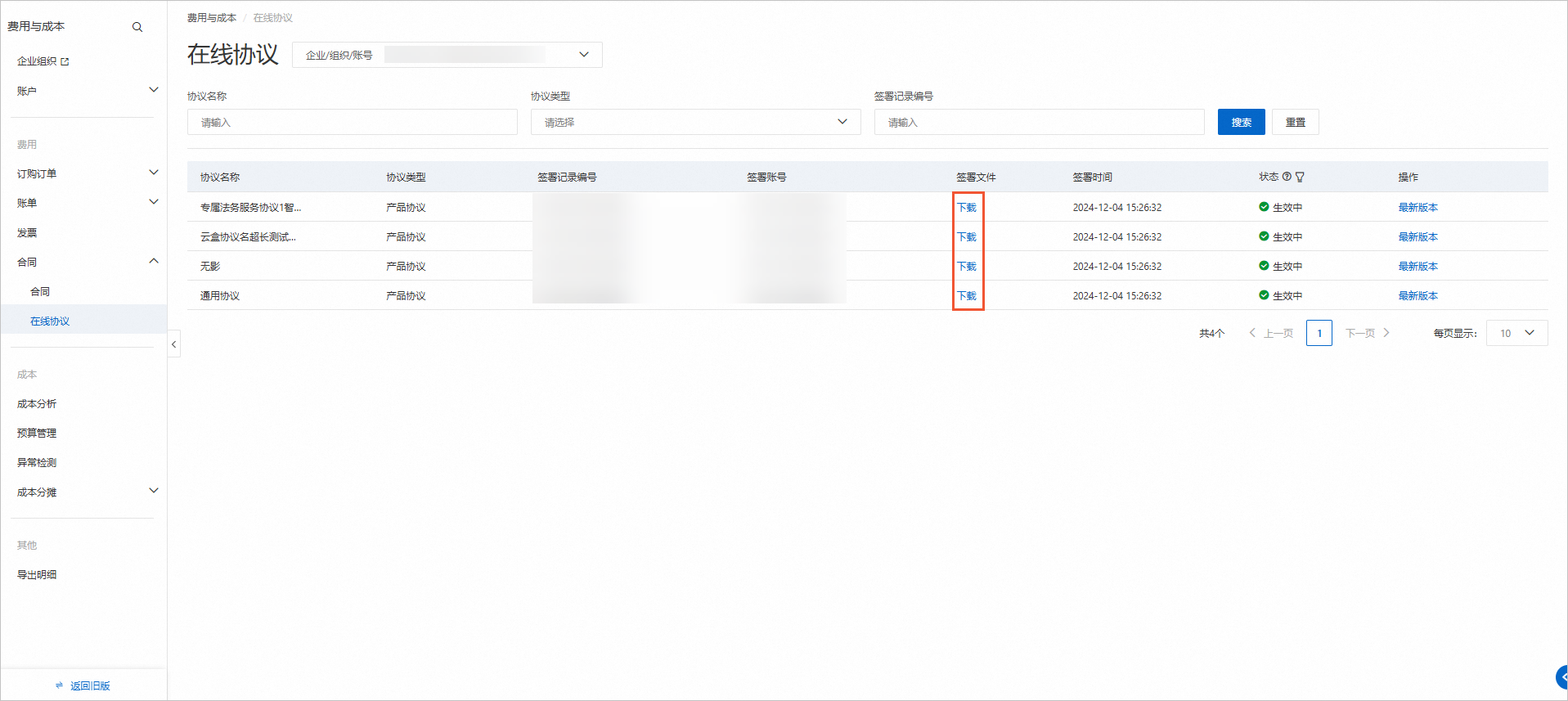
Task: Click the 协议名称 input field
Action: [x=353, y=122]
